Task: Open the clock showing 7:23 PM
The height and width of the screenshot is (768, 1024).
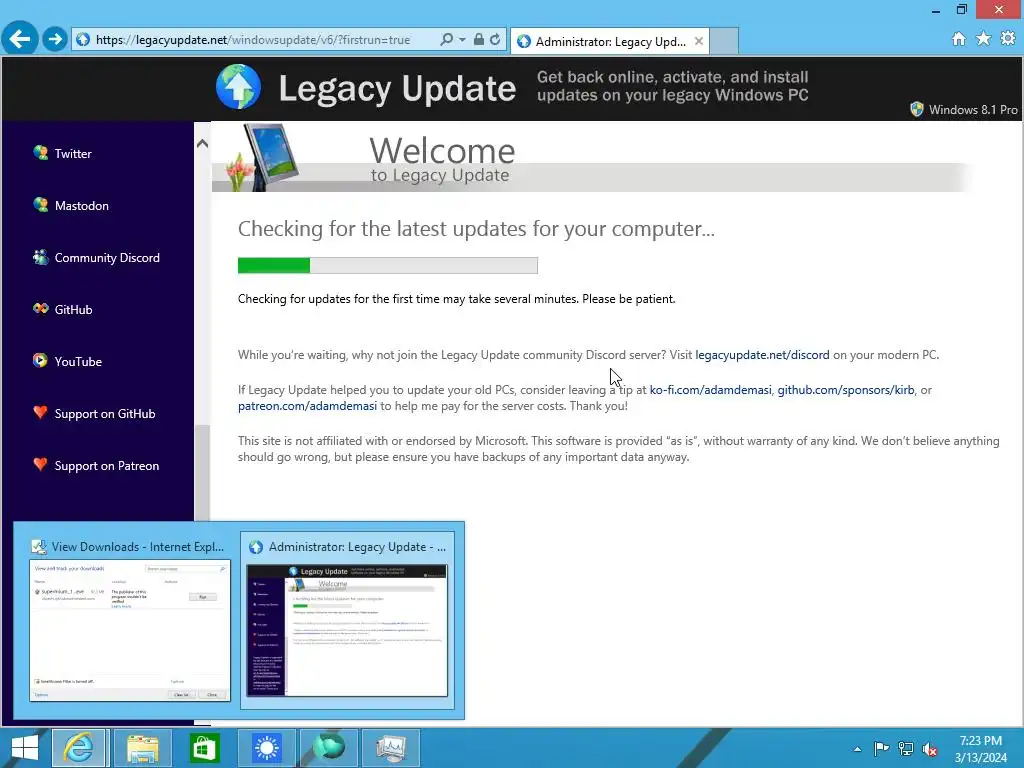Action: 981,749
